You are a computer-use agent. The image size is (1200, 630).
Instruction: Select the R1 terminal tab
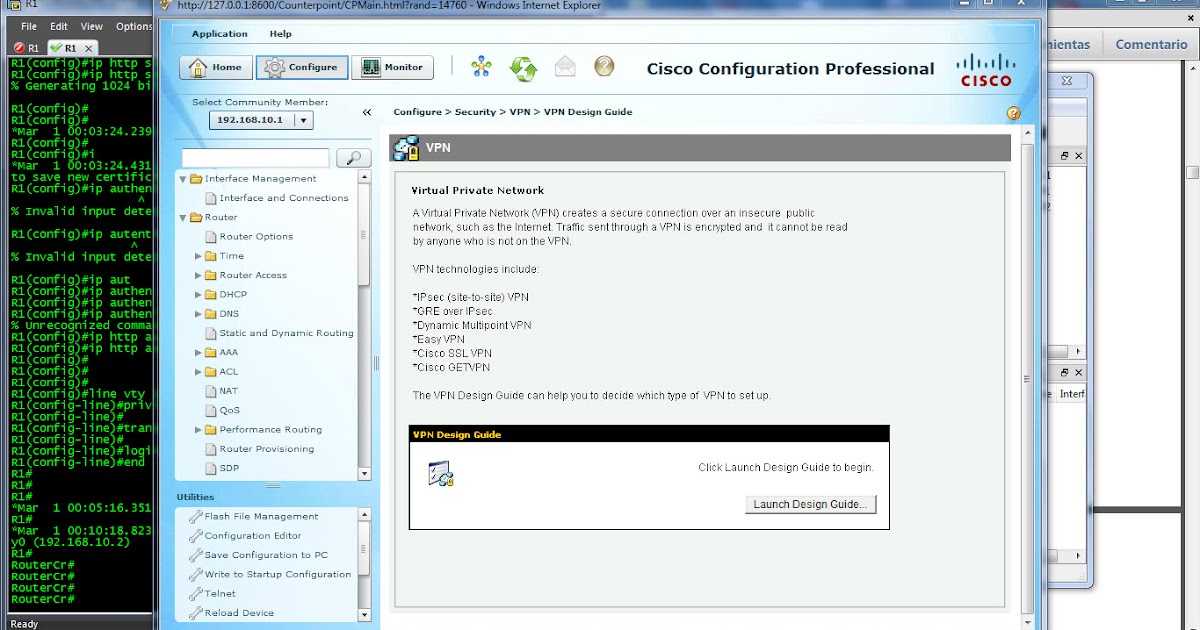coord(70,47)
